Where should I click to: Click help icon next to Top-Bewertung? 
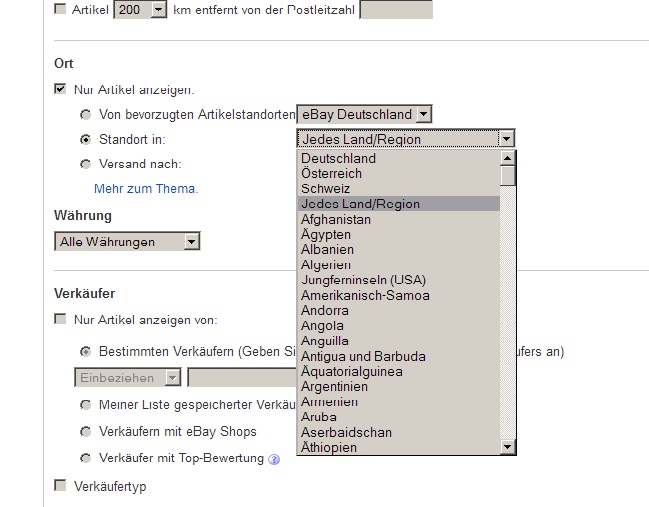274,459
